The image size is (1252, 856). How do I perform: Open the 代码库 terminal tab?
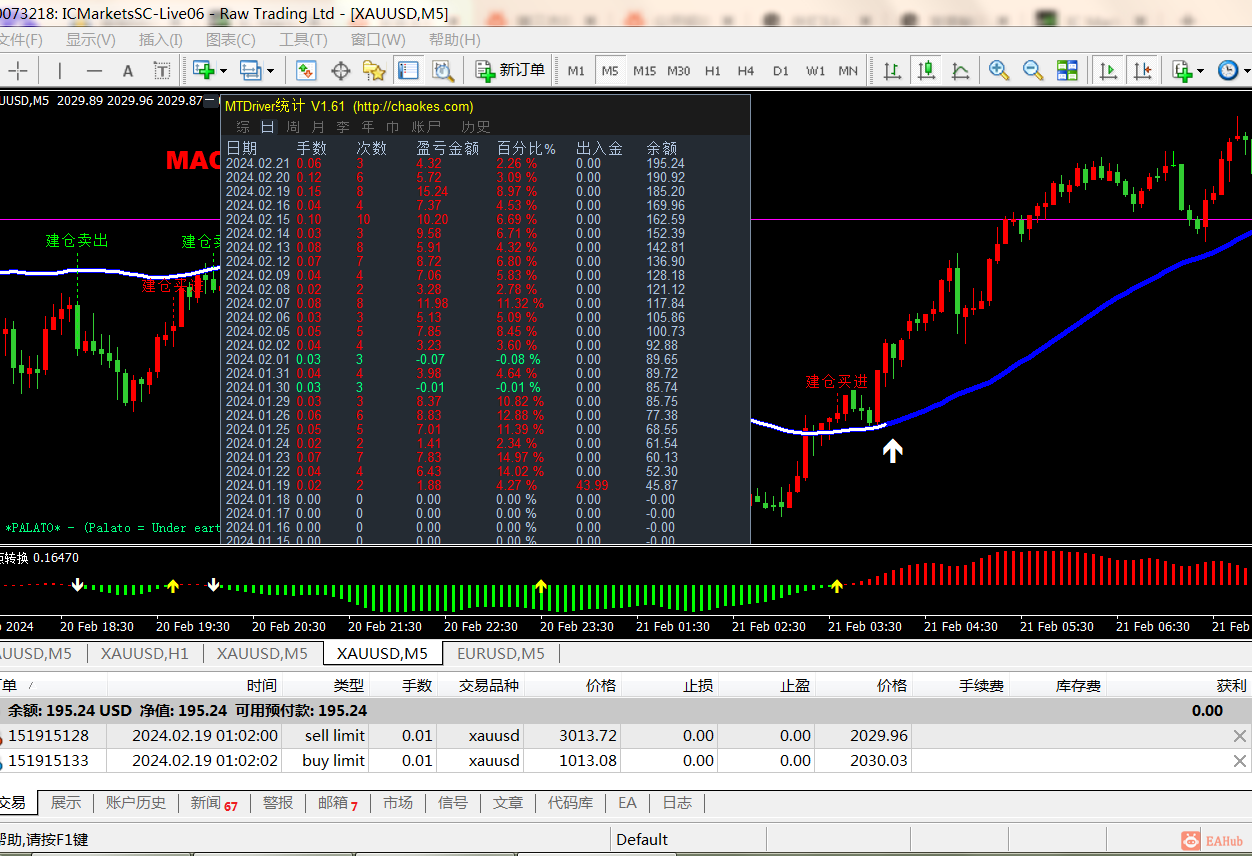(570, 803)
